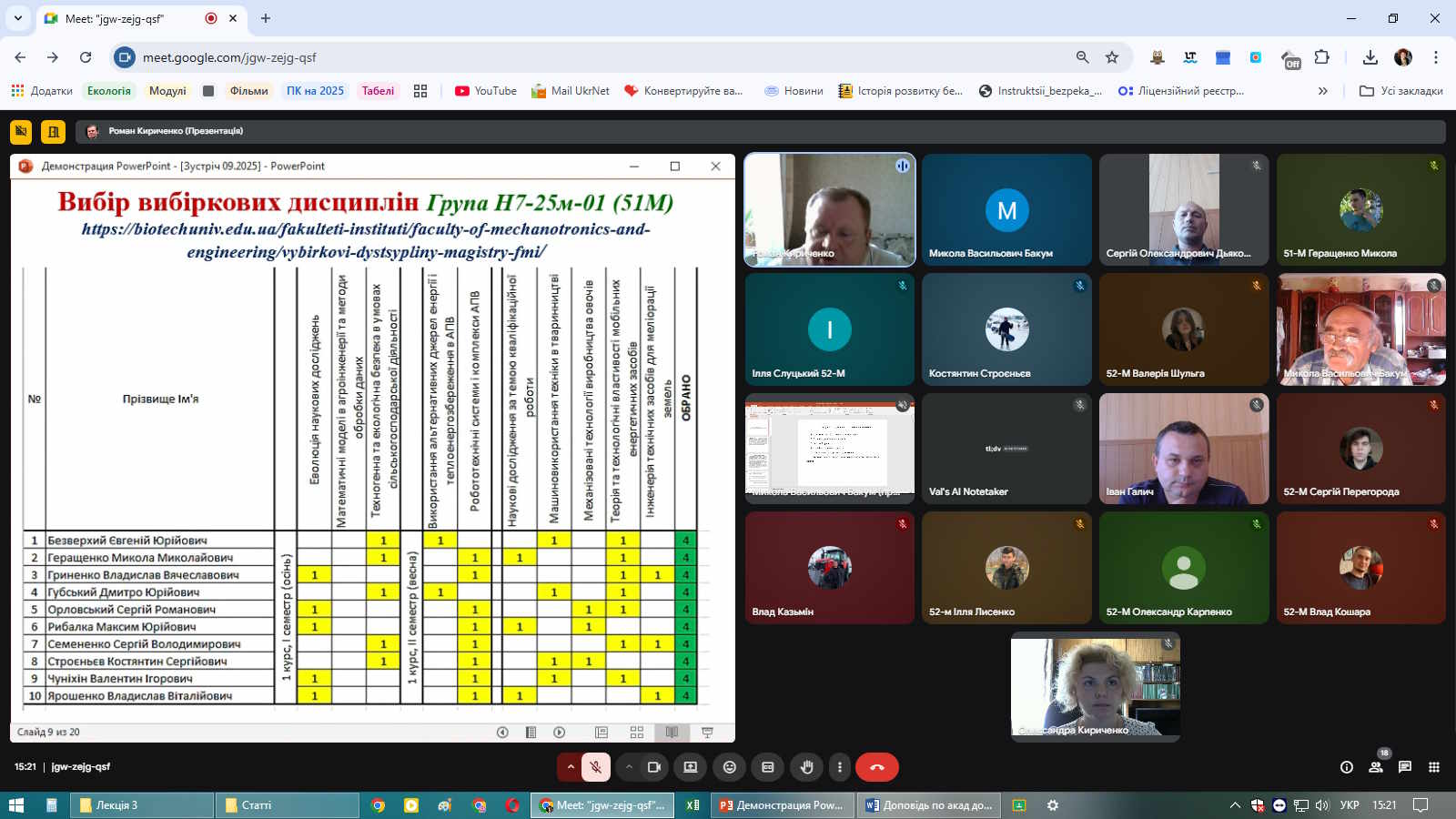Image resolution: width=1456 pixels, height=819 pixels.
Task: Open the activities grid icon
Action: pyautogui.click(x=1434, y=767)
